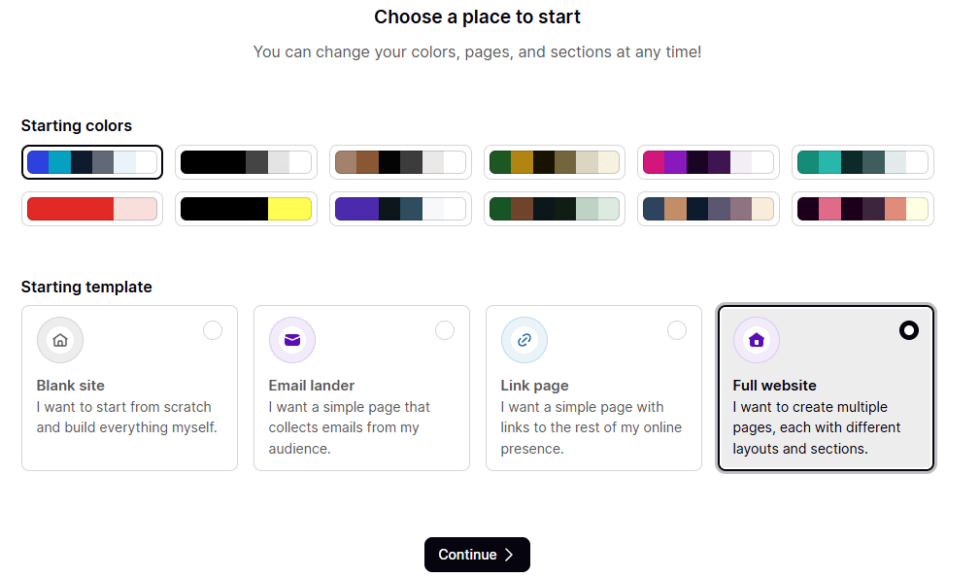Viewport: 980px width, 577px height.
Task: Click the chevron arrow on Continue
Action: [509, 555]
